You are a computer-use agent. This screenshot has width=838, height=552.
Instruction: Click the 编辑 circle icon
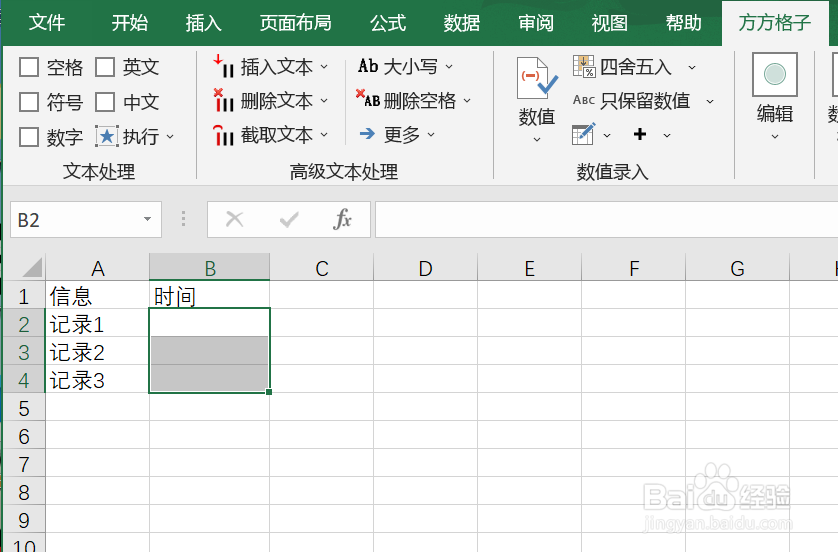coord(774,74)
